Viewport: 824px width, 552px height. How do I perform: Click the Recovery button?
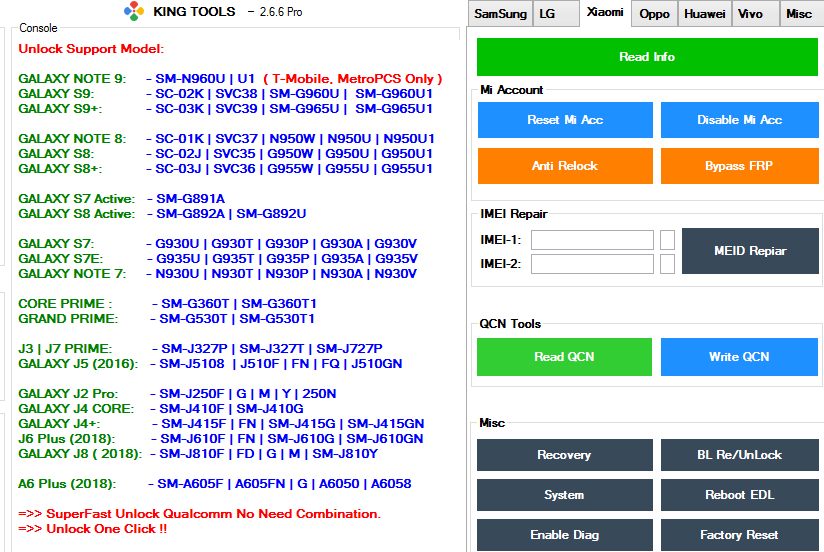pos(564,455)
